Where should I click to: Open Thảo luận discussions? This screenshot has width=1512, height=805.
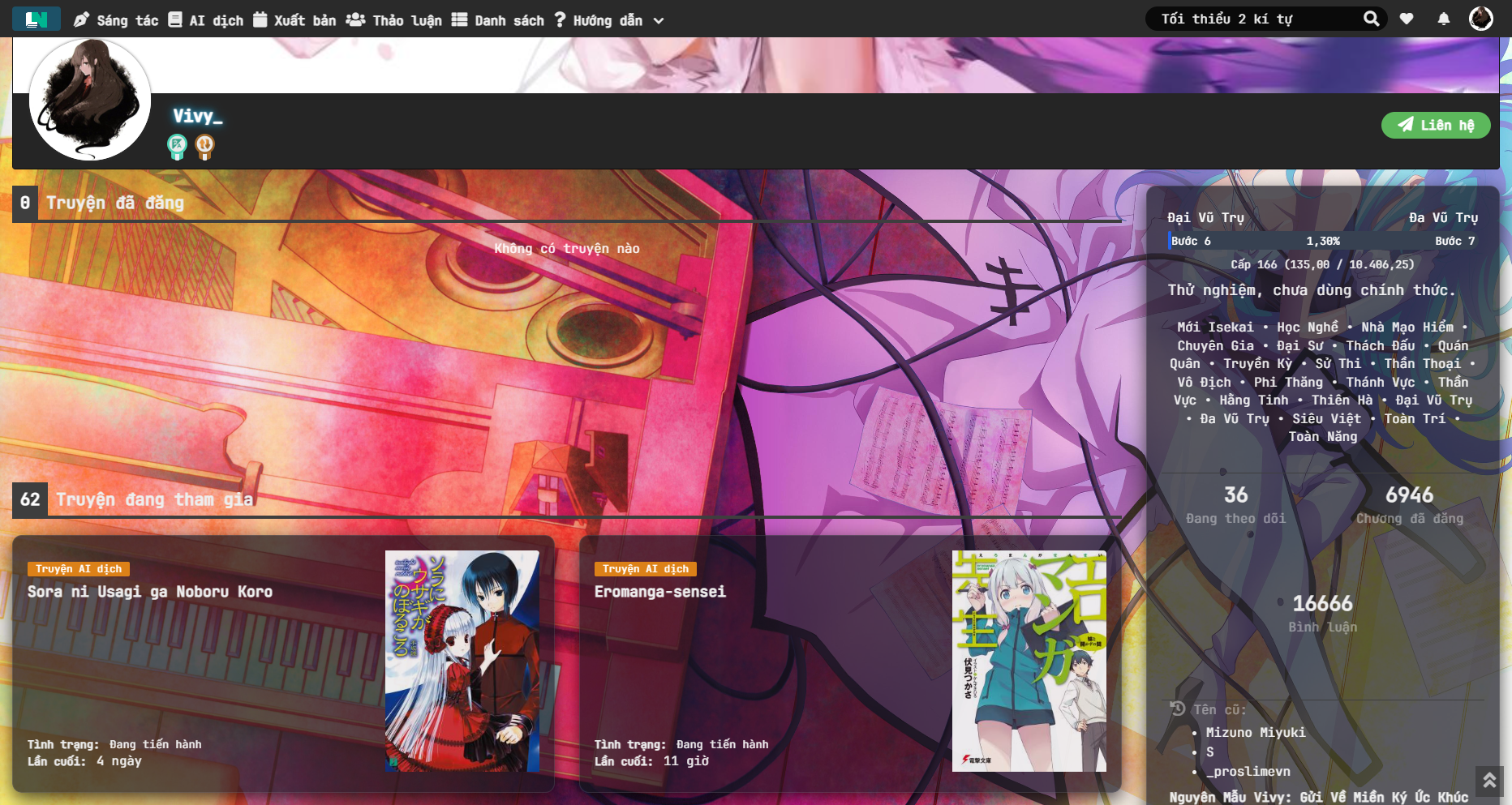[x=394, y=20]
